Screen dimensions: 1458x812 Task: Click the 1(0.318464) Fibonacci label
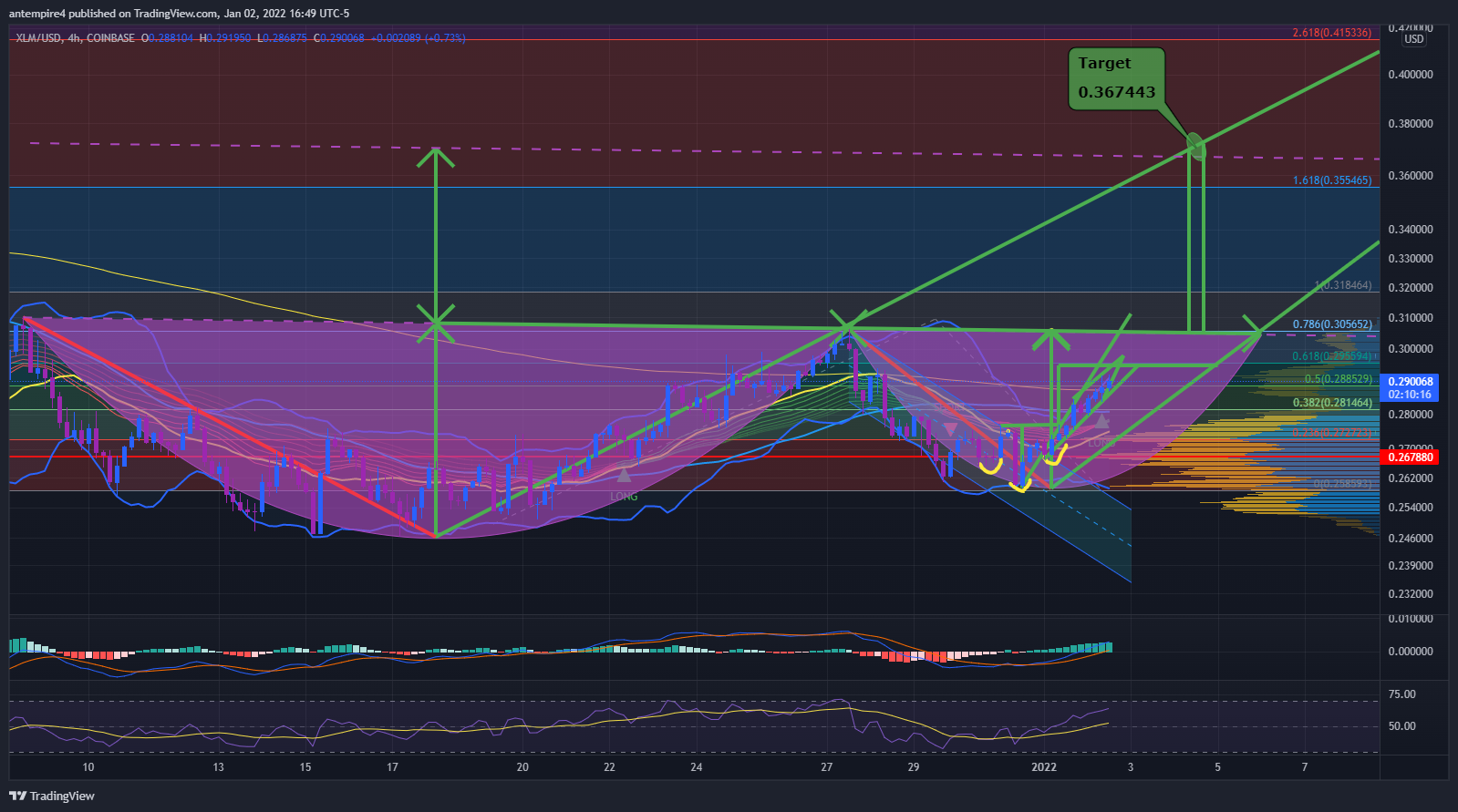1343,285
